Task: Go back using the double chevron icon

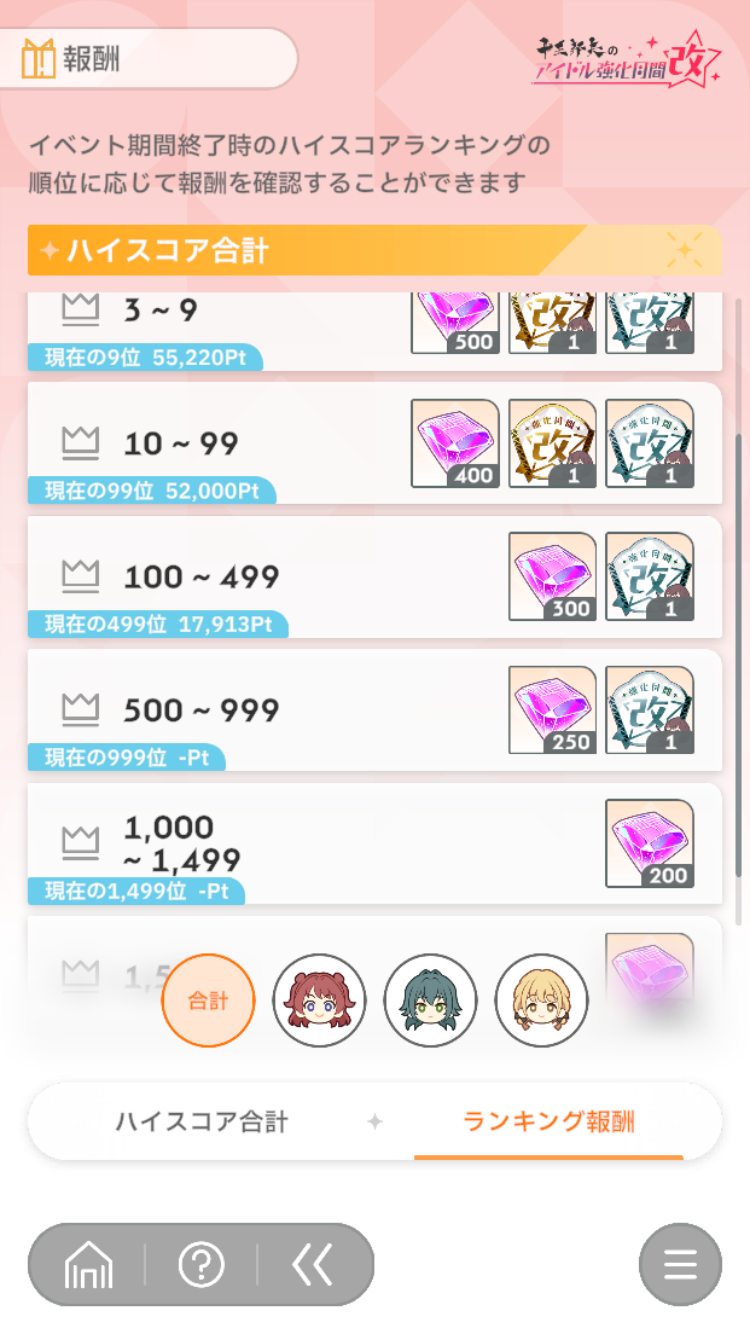Action: click(313, 1265)
